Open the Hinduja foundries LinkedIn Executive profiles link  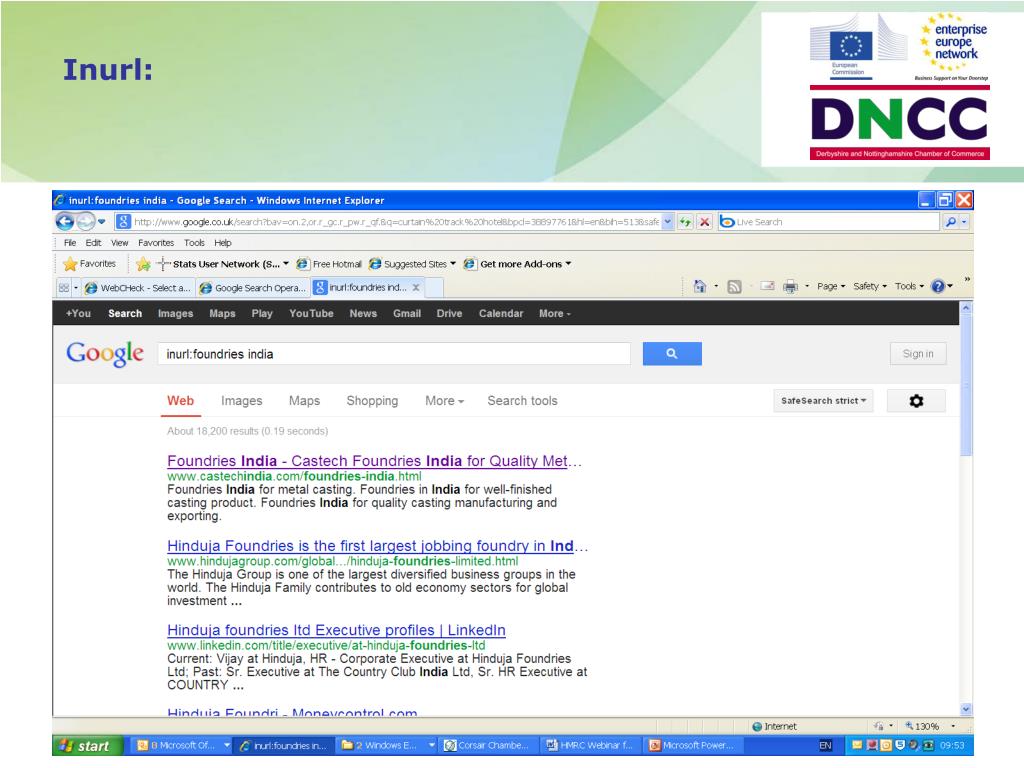[336, 630]
